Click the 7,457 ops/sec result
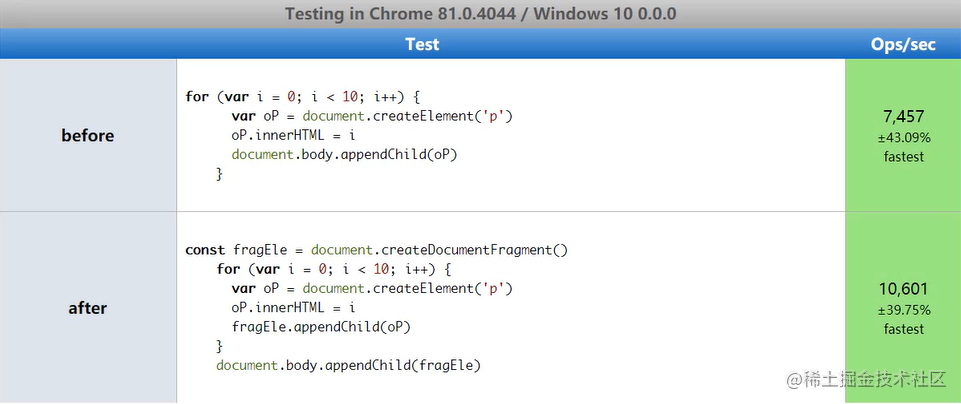Viewport: 961px width, 404px height. [903, 116]
